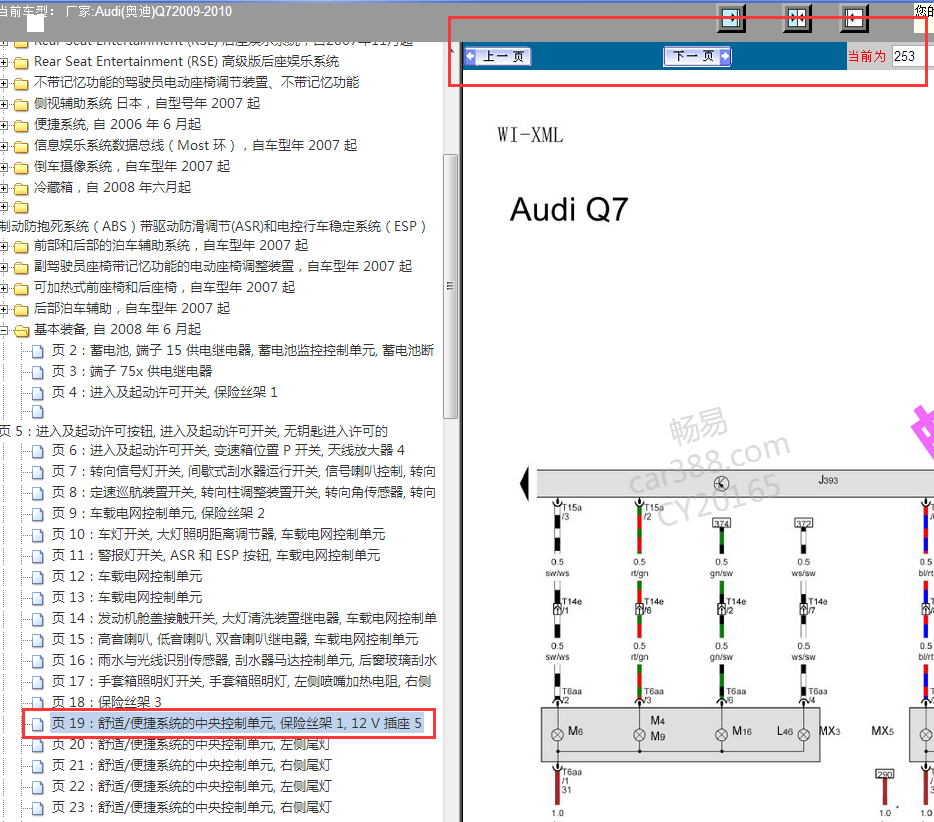Click the J393 control unit bar

[x=735, y=483]
